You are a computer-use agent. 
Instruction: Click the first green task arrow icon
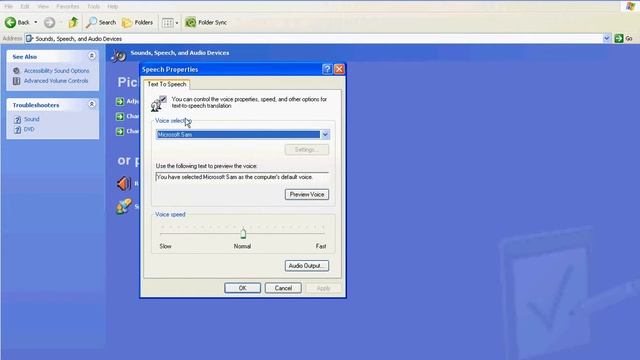pyautogui.click(x=120, y=102)
